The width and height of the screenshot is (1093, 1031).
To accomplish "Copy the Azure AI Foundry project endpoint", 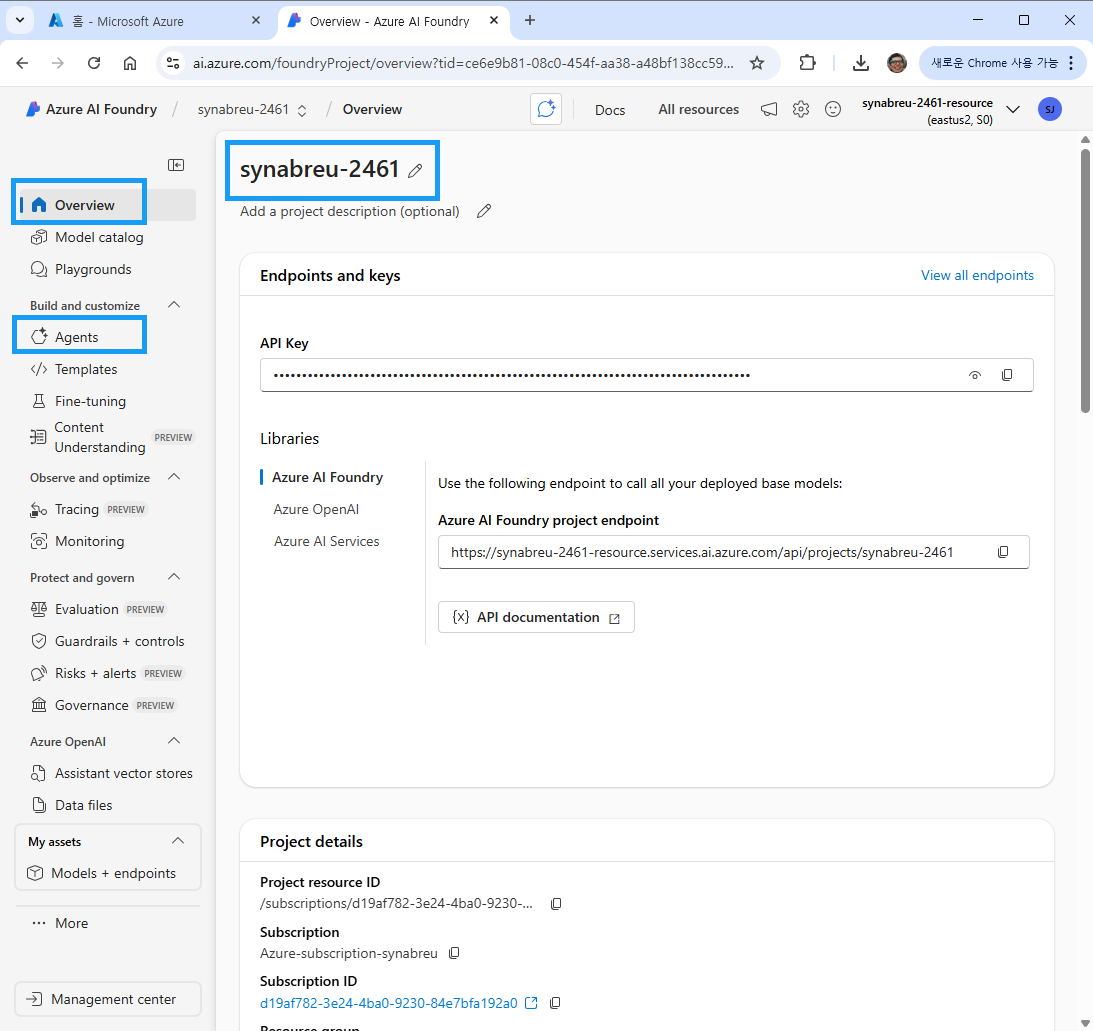I will (1003, 552).
